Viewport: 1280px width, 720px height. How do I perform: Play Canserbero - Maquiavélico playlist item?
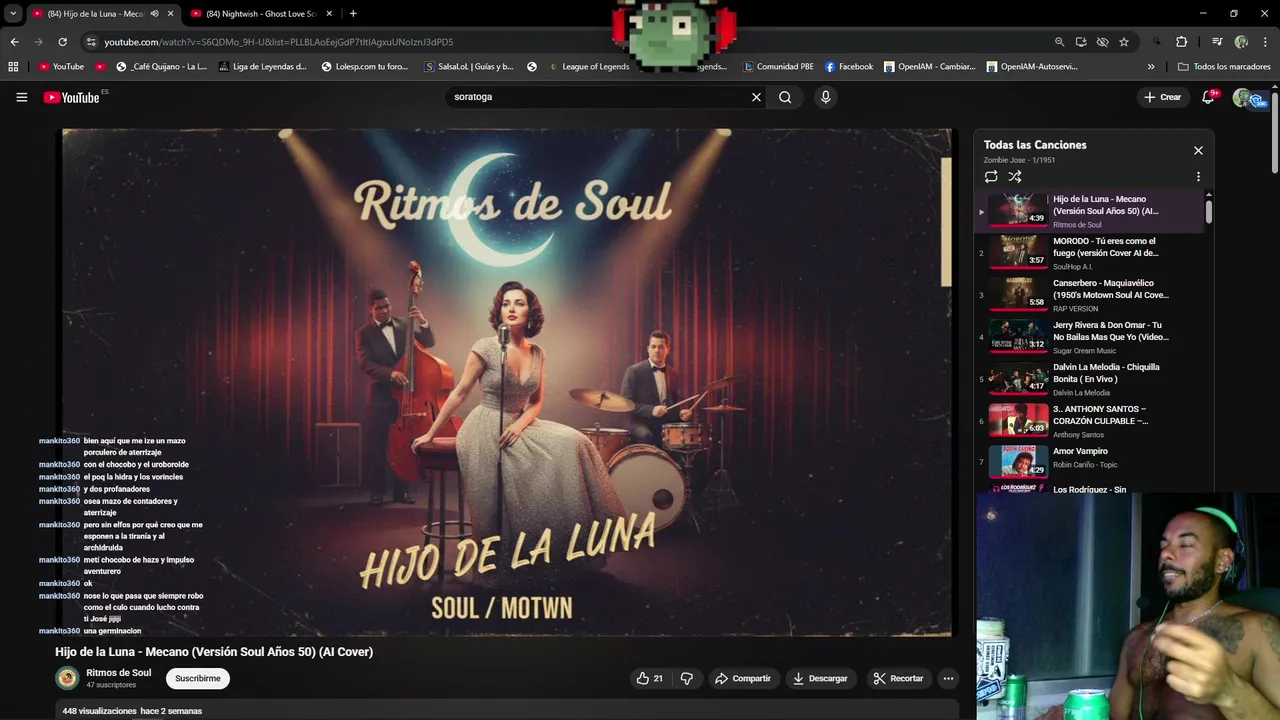1090,295
